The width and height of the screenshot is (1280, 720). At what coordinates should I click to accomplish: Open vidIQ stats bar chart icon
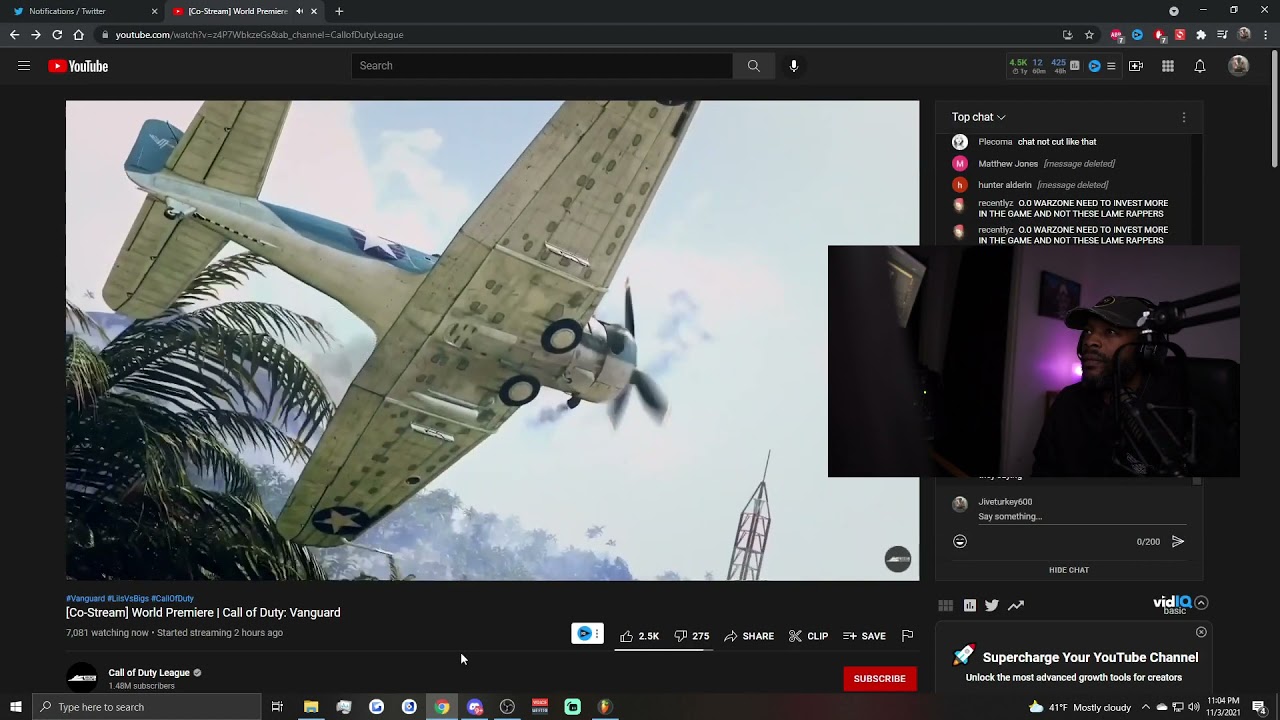tap(1075, 66)
